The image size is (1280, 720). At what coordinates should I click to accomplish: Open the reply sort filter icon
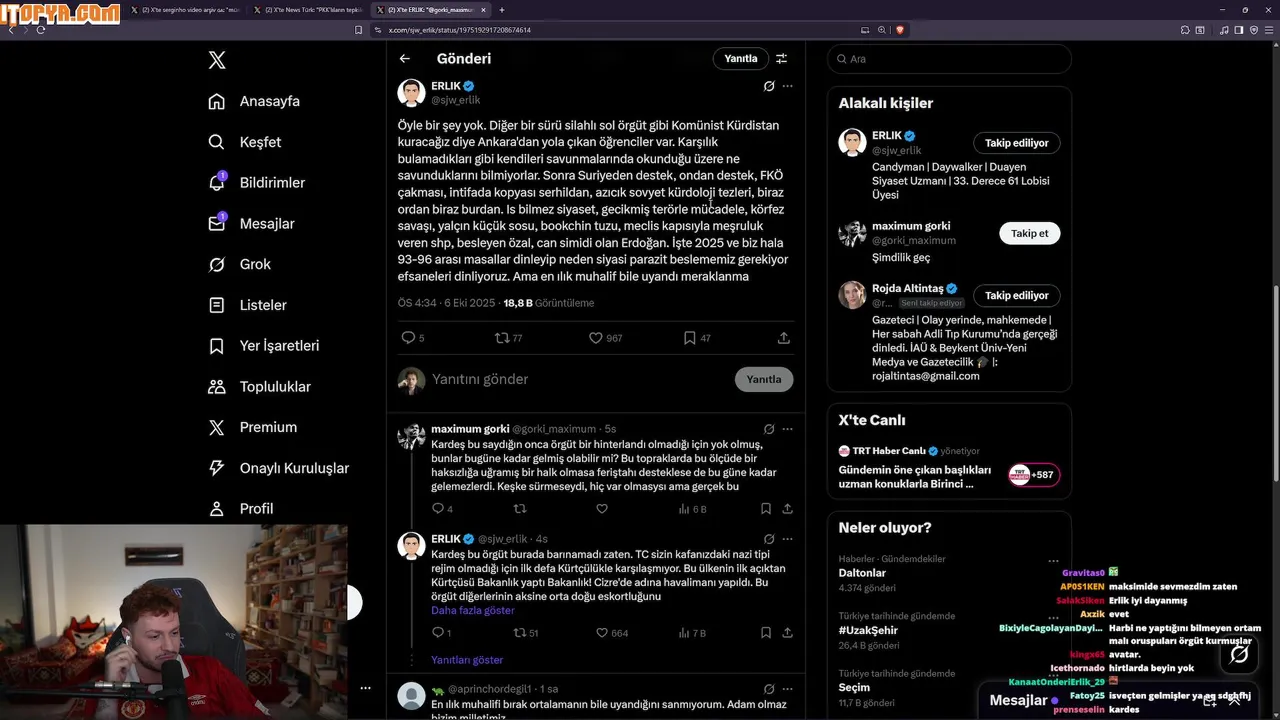click(782, 59)
